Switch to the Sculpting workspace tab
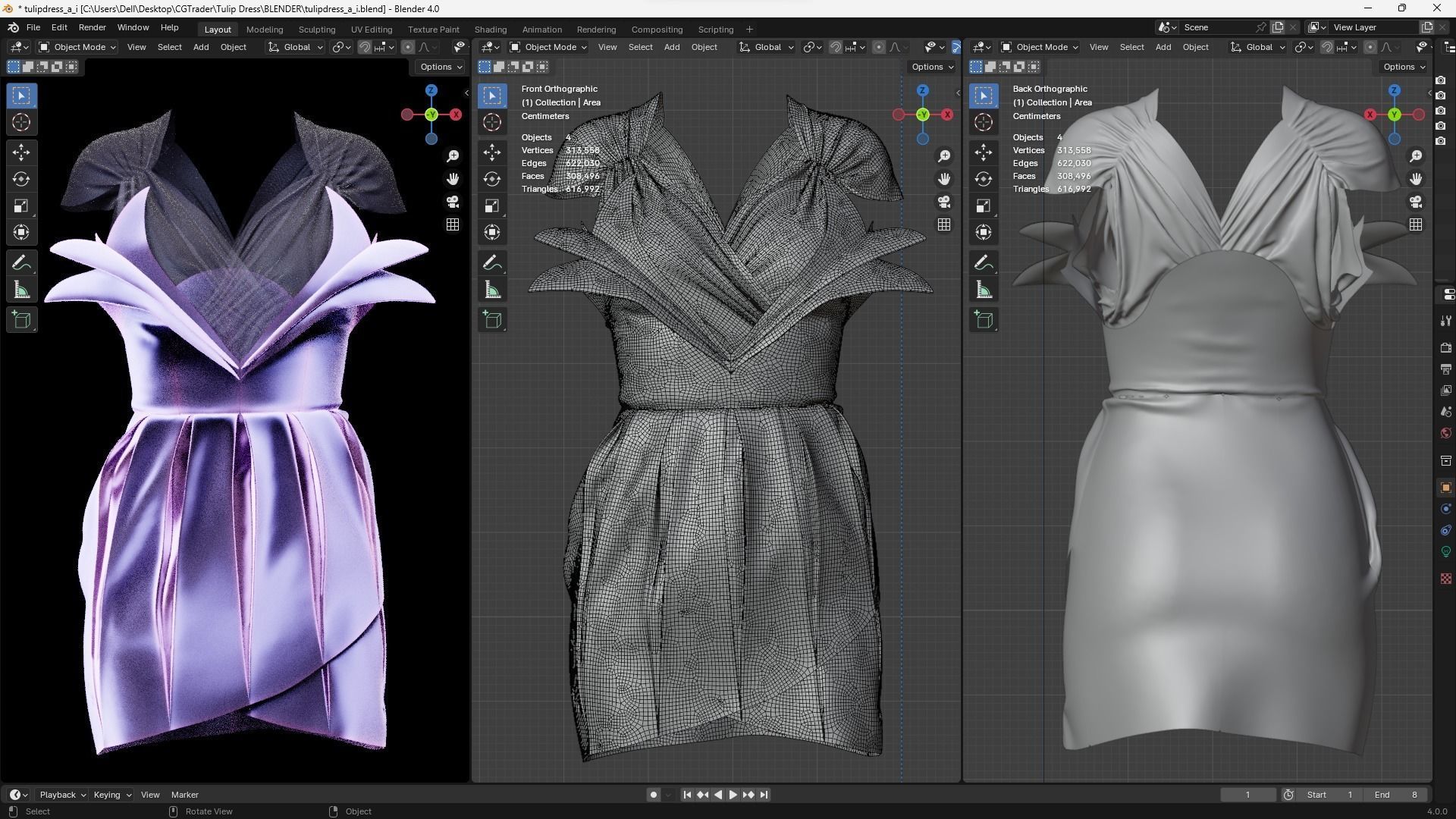Screen dimensions: 1456x819 click(317, 30)
